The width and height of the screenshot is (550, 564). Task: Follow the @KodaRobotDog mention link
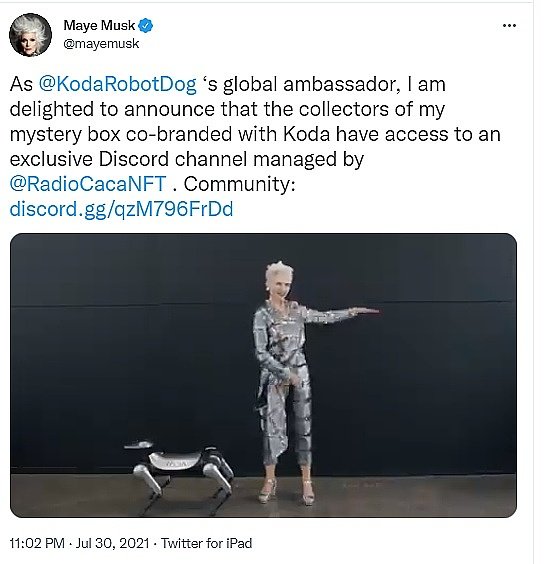[118, 84]
